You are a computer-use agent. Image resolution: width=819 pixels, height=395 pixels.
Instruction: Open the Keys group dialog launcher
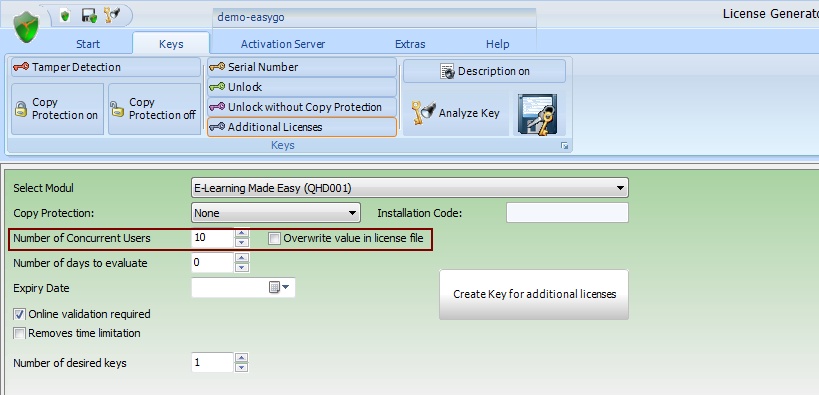coord(564,146)
